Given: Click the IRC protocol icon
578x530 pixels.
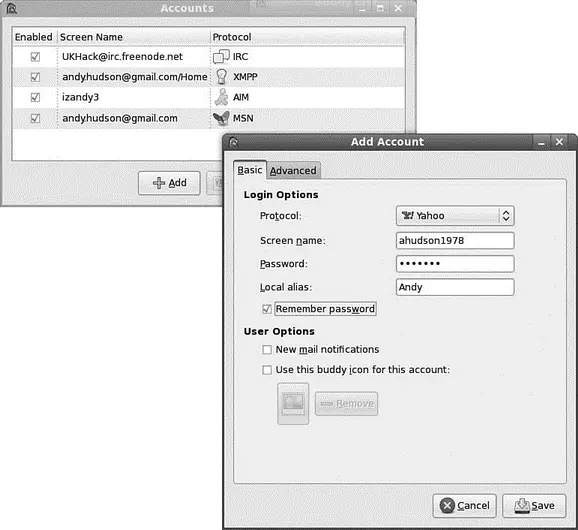Looking at the screenshot, I should 221,56.
